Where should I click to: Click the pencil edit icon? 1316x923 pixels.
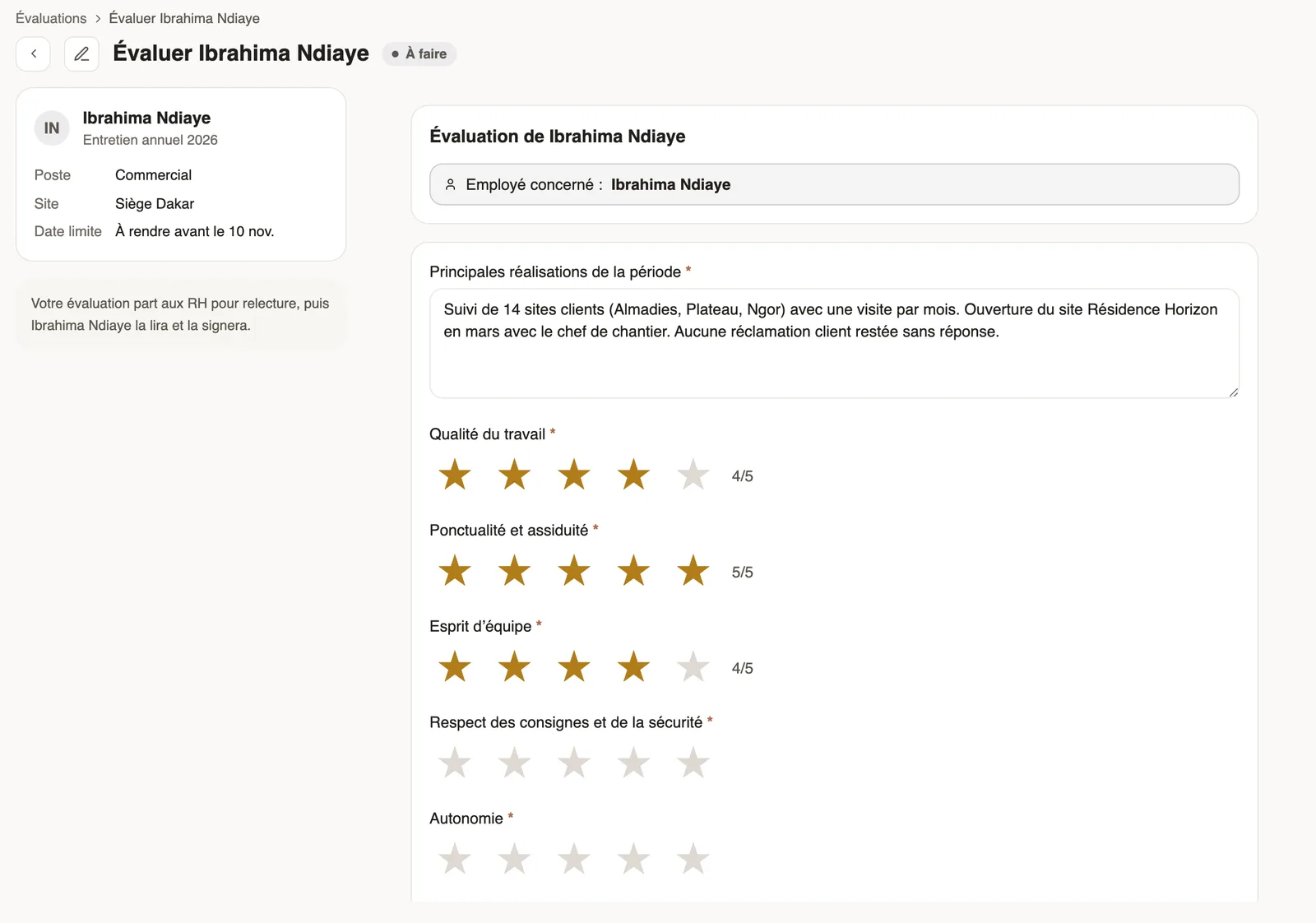(x=81, y=53)
